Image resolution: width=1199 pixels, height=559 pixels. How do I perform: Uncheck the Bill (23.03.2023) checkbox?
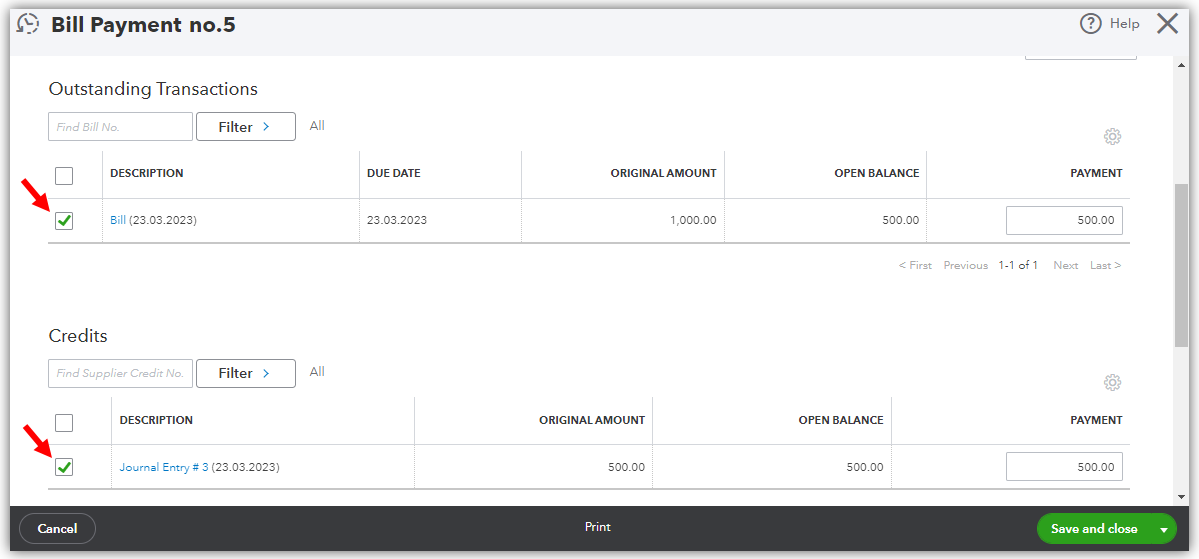pos(64,221)
